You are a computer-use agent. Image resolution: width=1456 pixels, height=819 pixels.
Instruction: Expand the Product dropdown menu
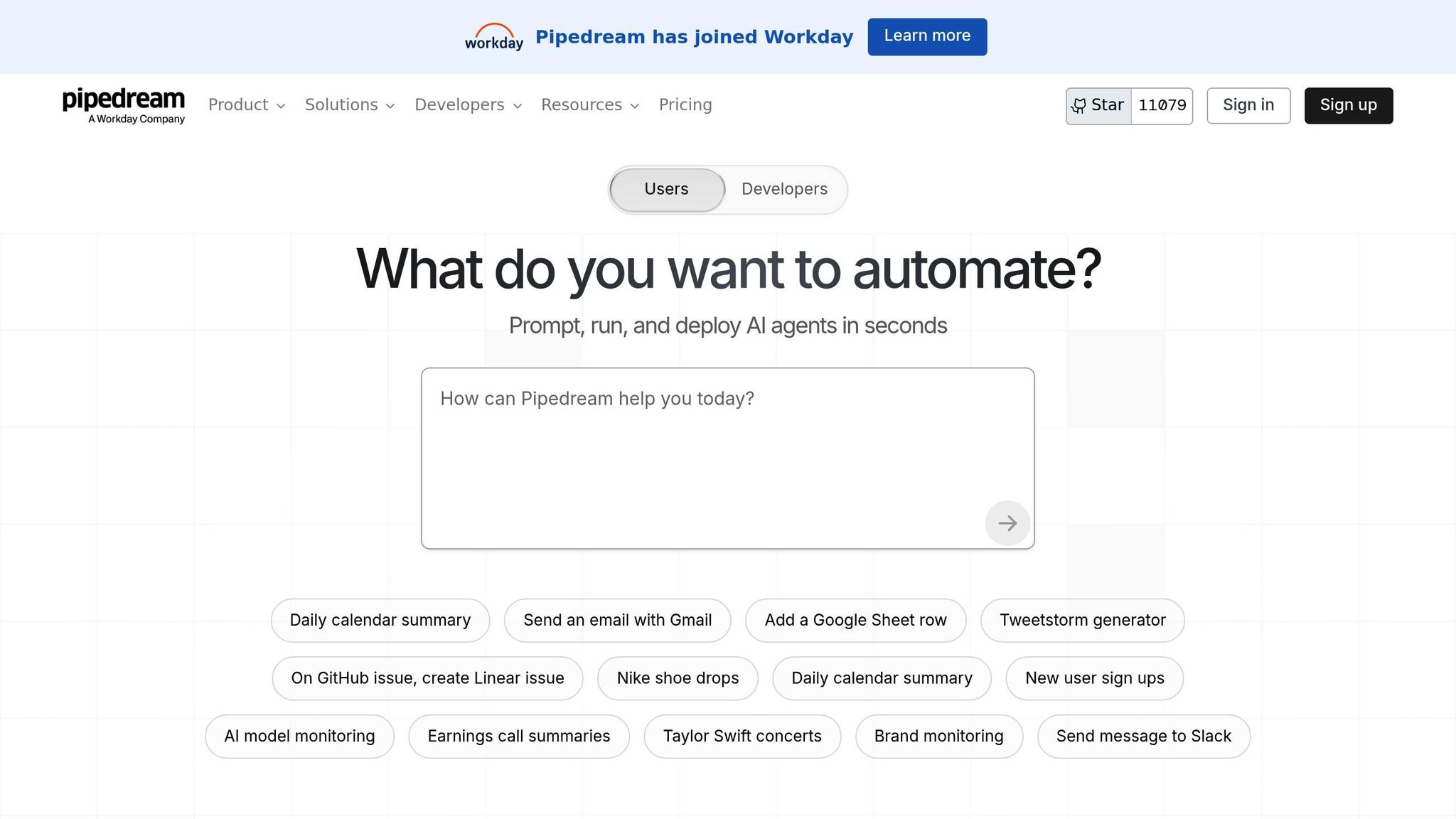(246, 105)
